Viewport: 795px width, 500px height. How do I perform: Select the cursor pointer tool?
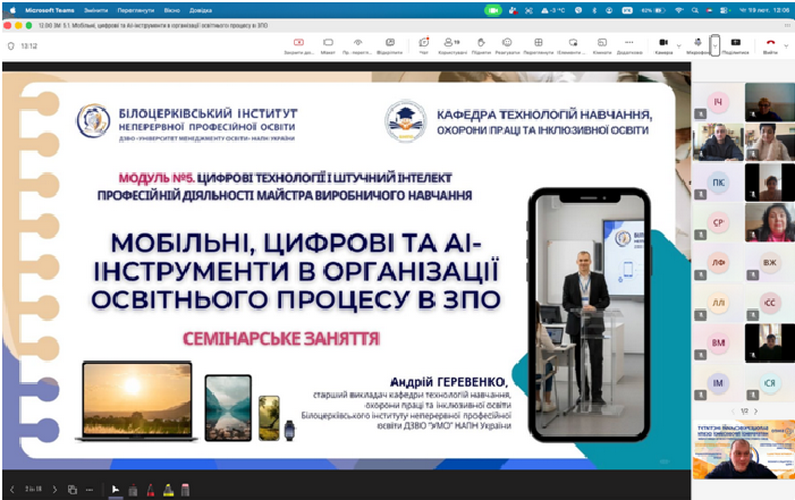click(x=114, y=489)
